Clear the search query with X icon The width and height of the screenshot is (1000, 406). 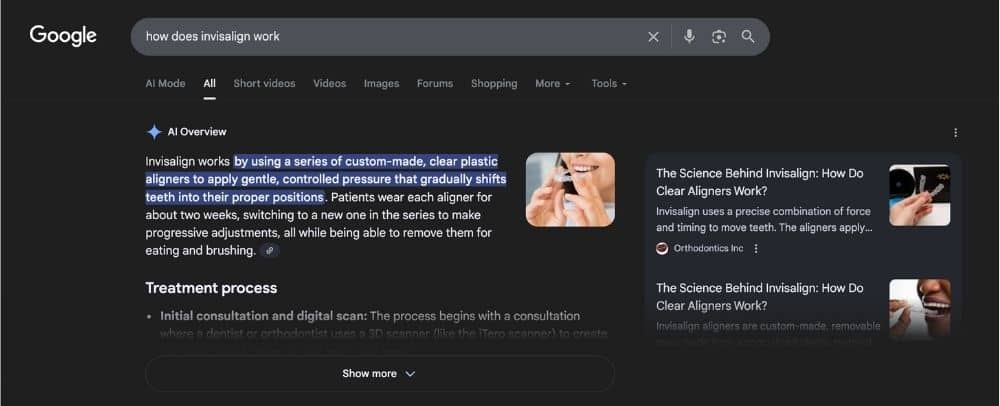click(653, 37)
